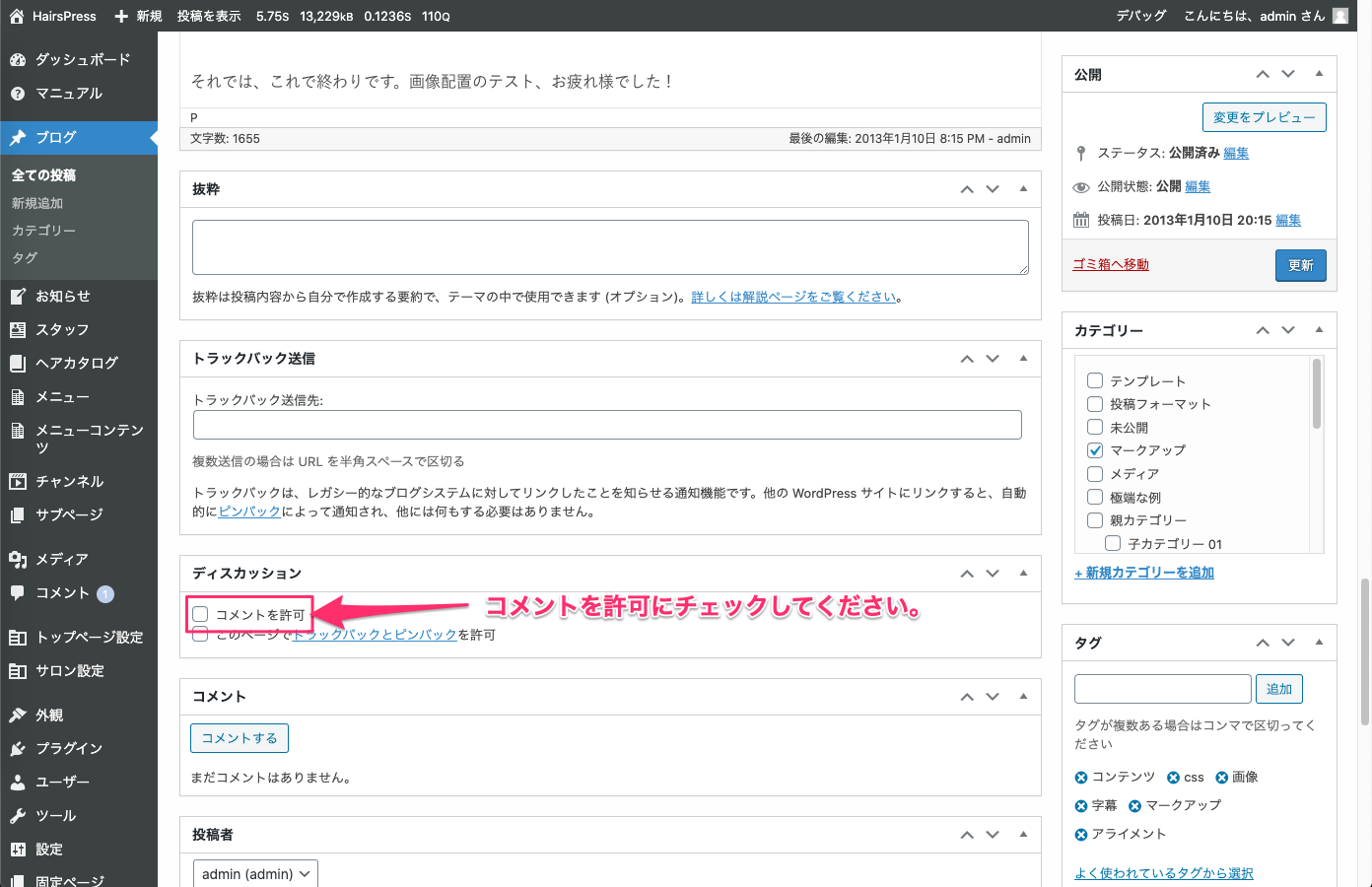1372x887 pixels.
Task: Check the テンプレート category checkbox
Action: [1095, 380]
